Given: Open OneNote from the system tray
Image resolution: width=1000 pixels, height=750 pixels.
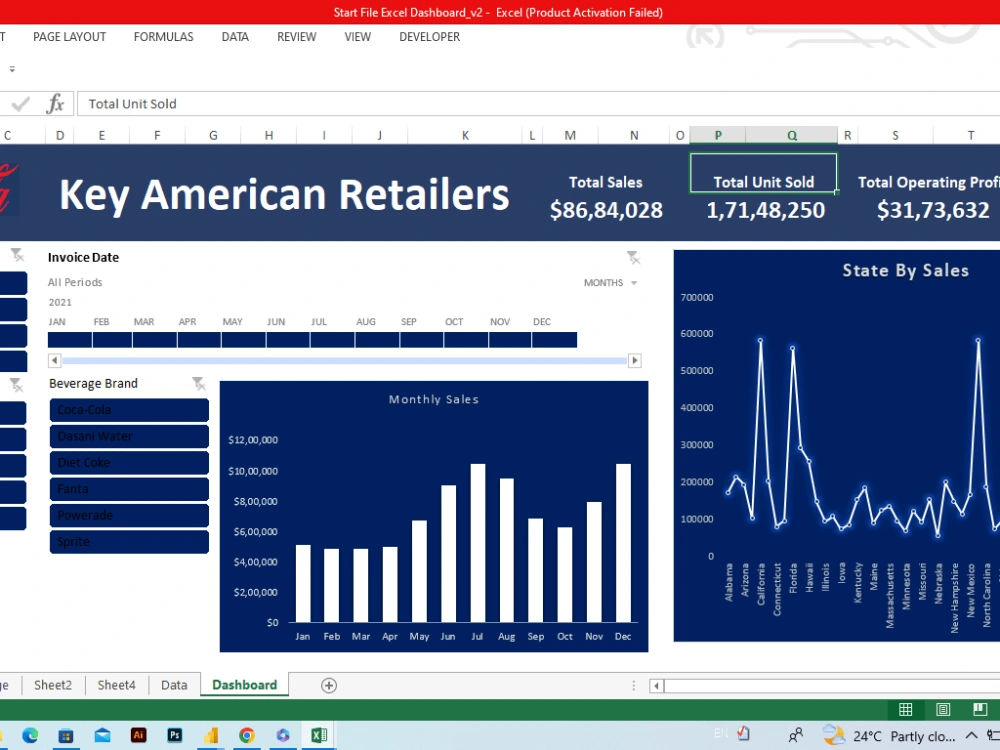Looking at the screenshot, I should point(741,734).
